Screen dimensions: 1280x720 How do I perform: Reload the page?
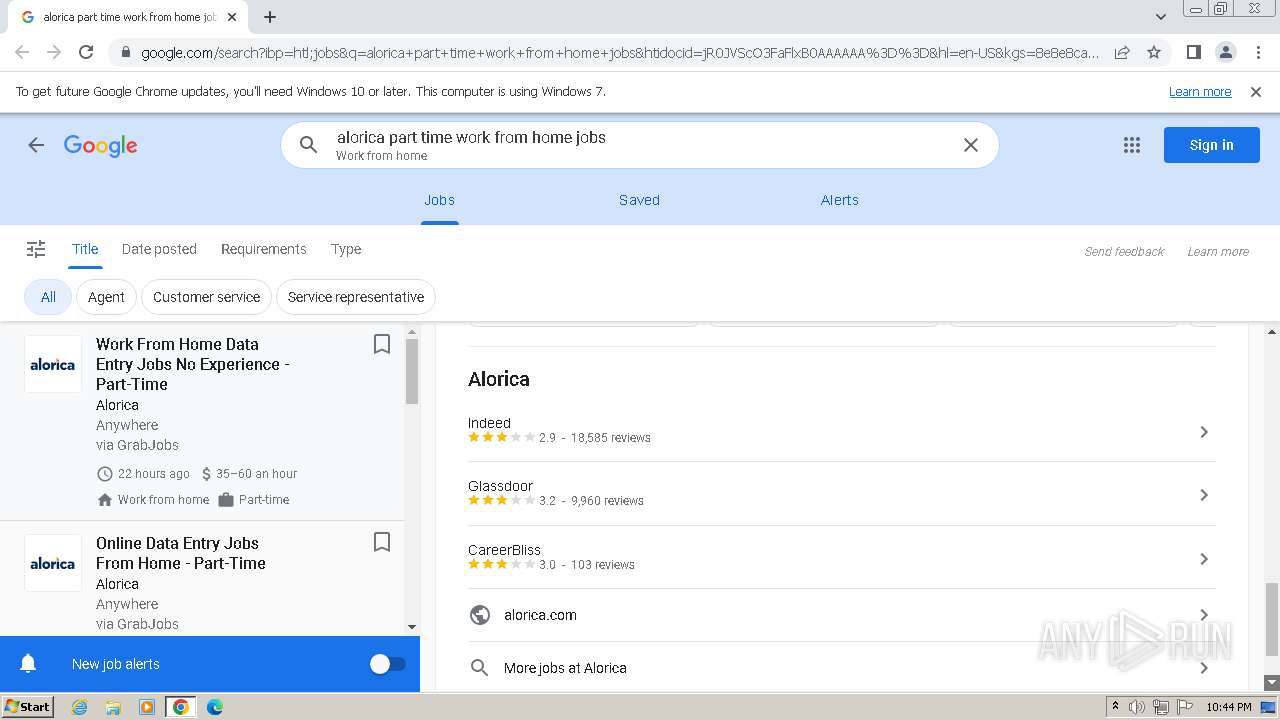point(86,52)
